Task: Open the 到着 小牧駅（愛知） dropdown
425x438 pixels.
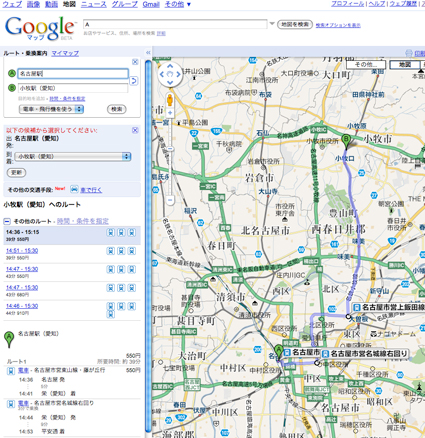Action: pos(73,156)
